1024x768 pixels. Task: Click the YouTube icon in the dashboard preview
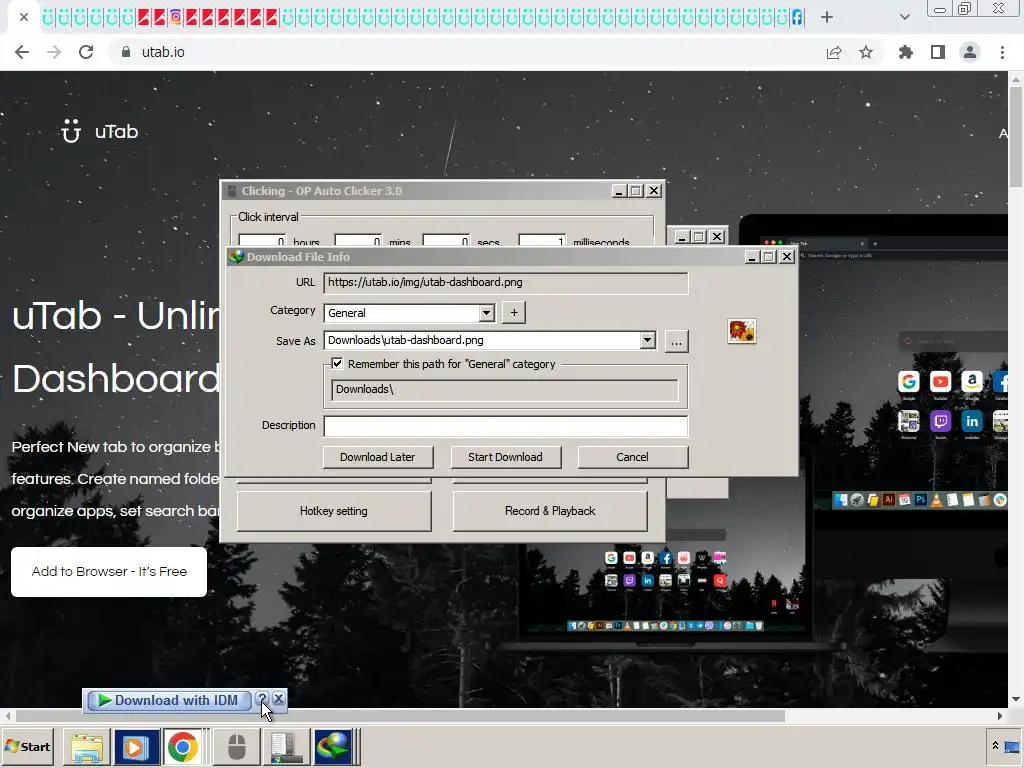[x=940, y=381]
